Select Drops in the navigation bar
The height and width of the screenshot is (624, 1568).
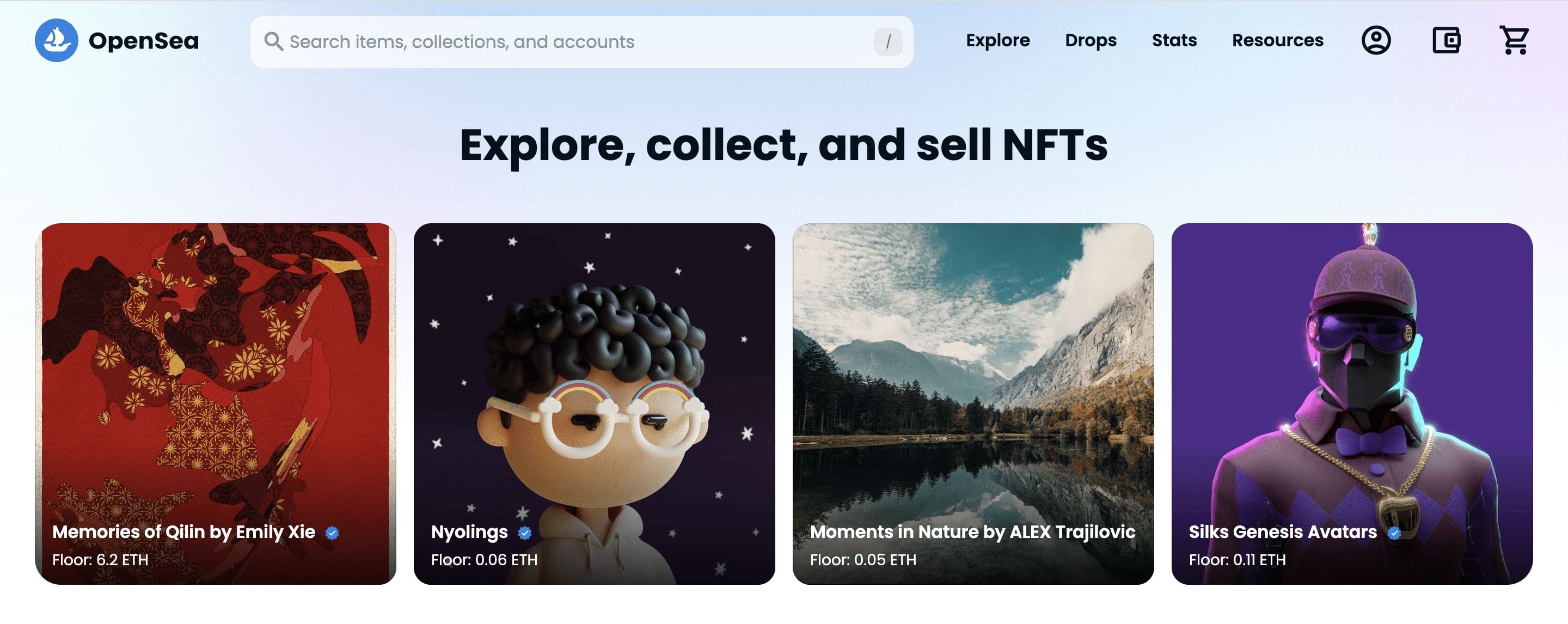point(1091,41)
